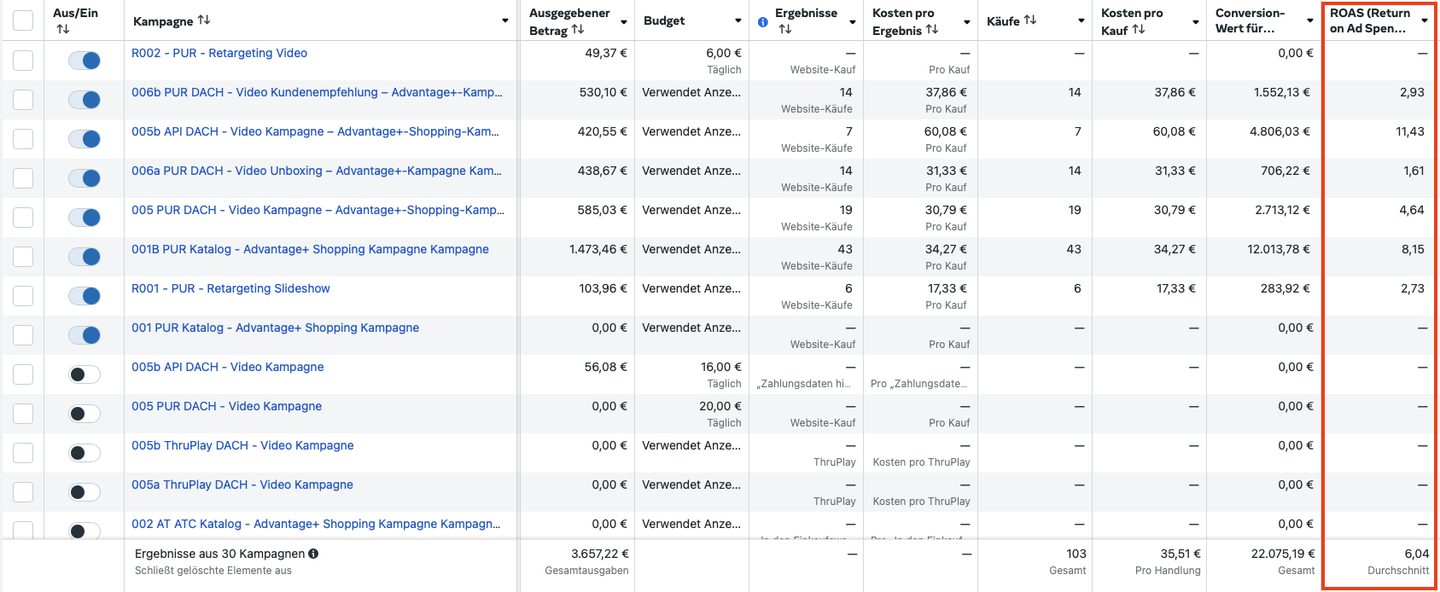Screen dimensions: 1440x592
Task: Open Ergebnisse column dropdown arrow
Action: click(853, 21)
